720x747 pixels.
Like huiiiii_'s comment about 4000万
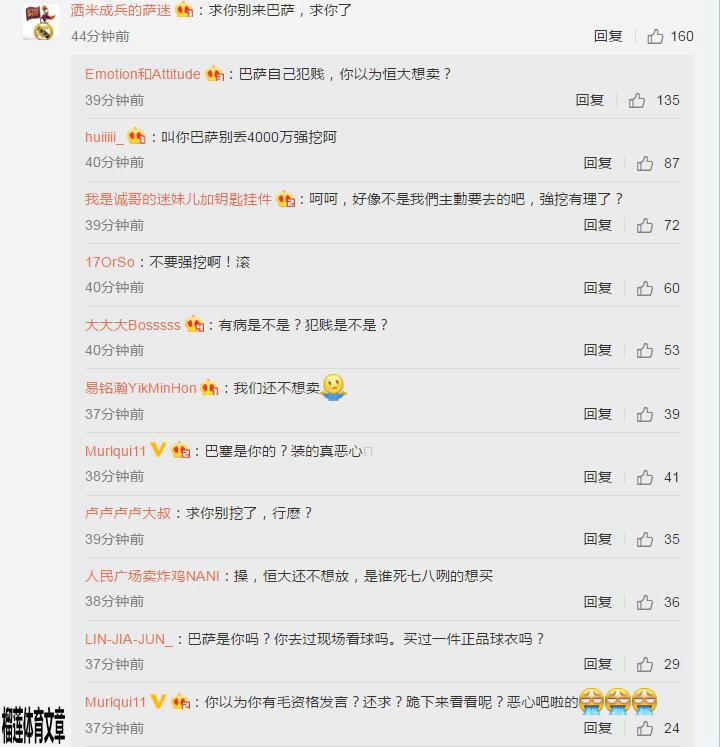[x=645, y=163]
